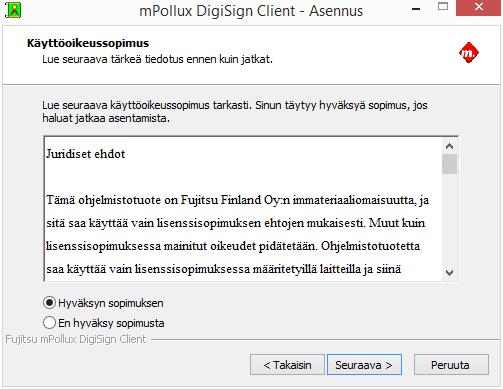Click the 'Käyttöoikeussopimus' page heading
503x389 pixels.
88,43
